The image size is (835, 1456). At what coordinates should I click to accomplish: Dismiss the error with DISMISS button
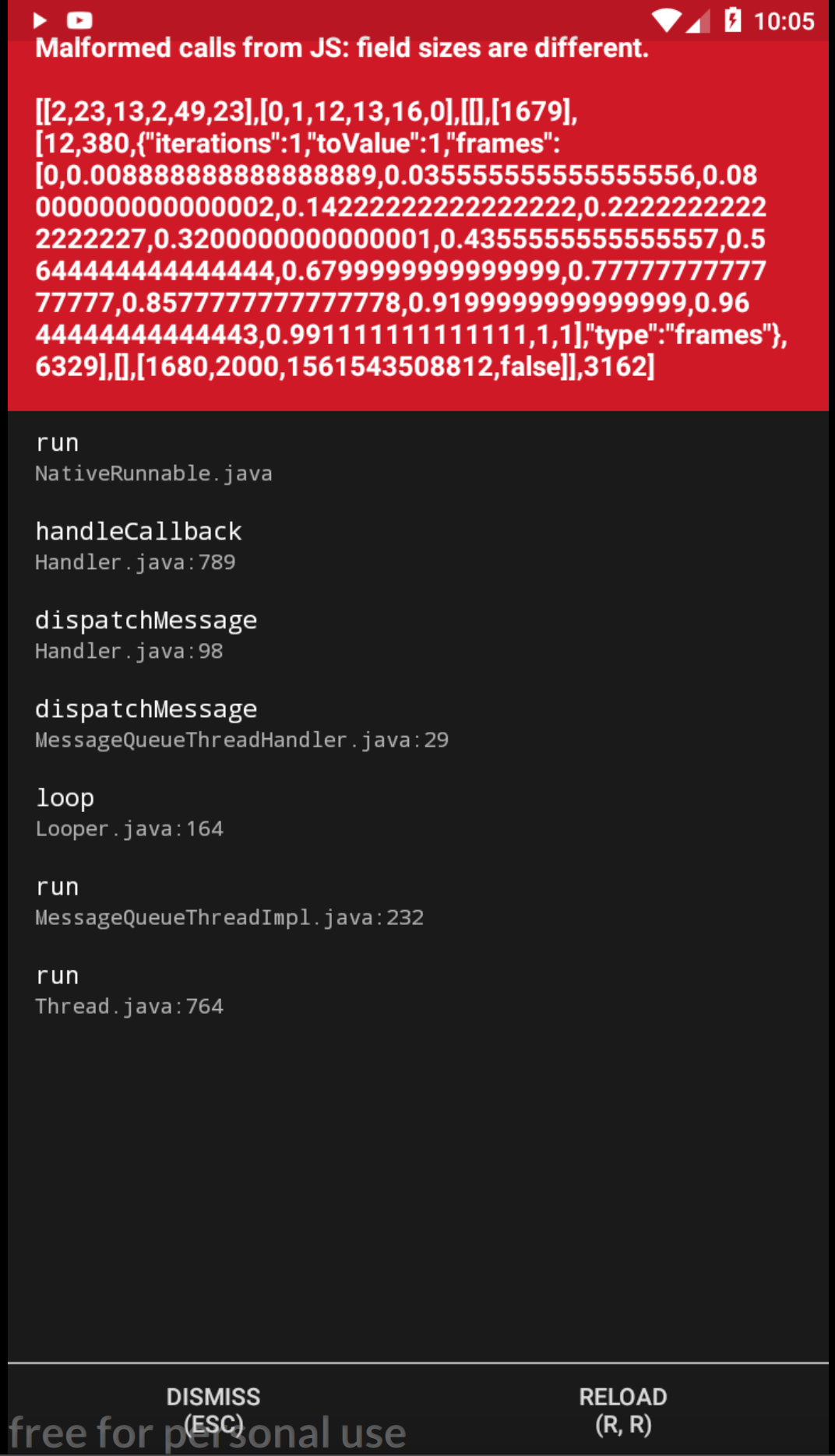pyautogui.click(x=214, y=1396)
